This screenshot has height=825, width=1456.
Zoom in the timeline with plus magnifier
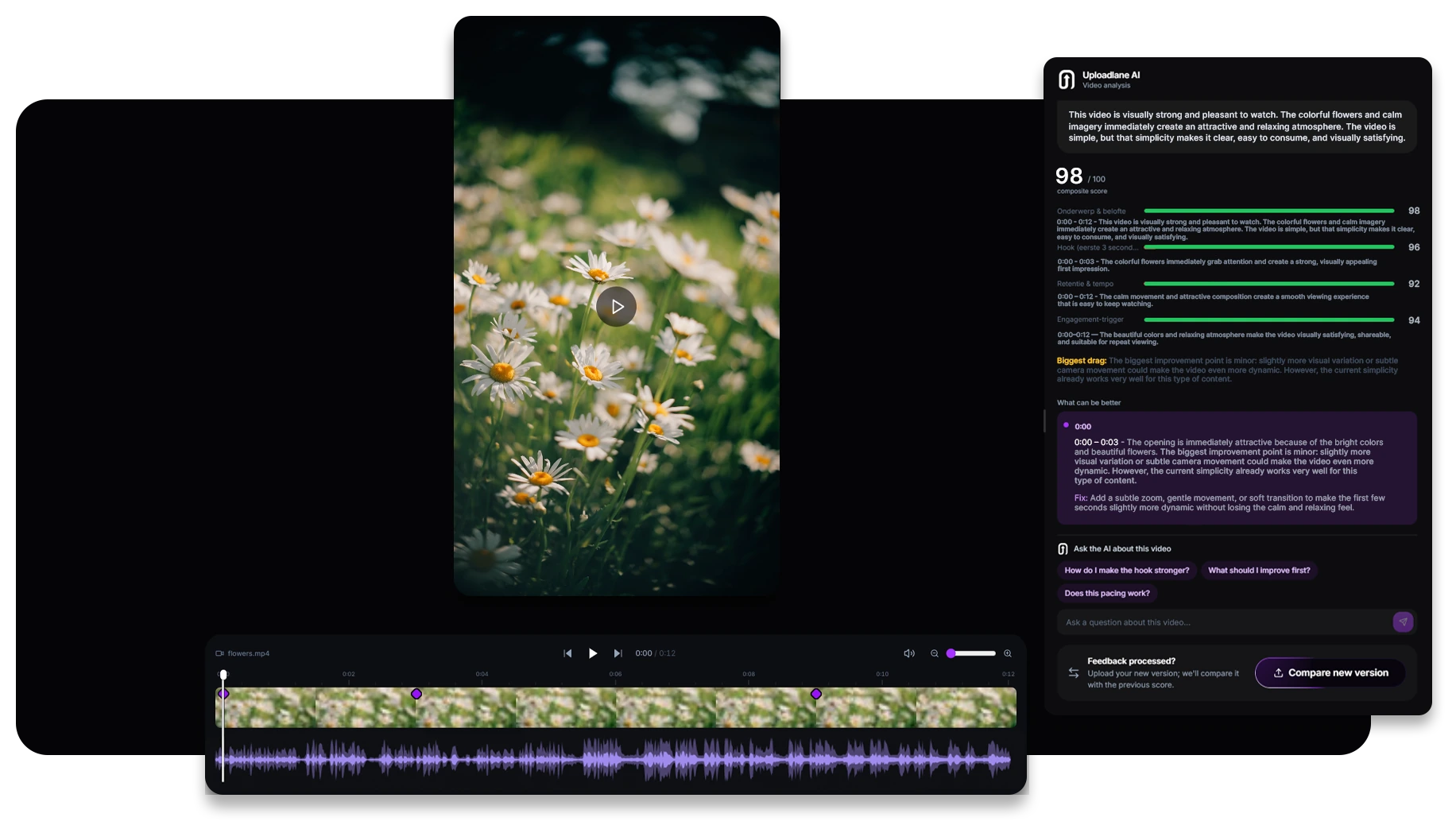pos(1008,653)
